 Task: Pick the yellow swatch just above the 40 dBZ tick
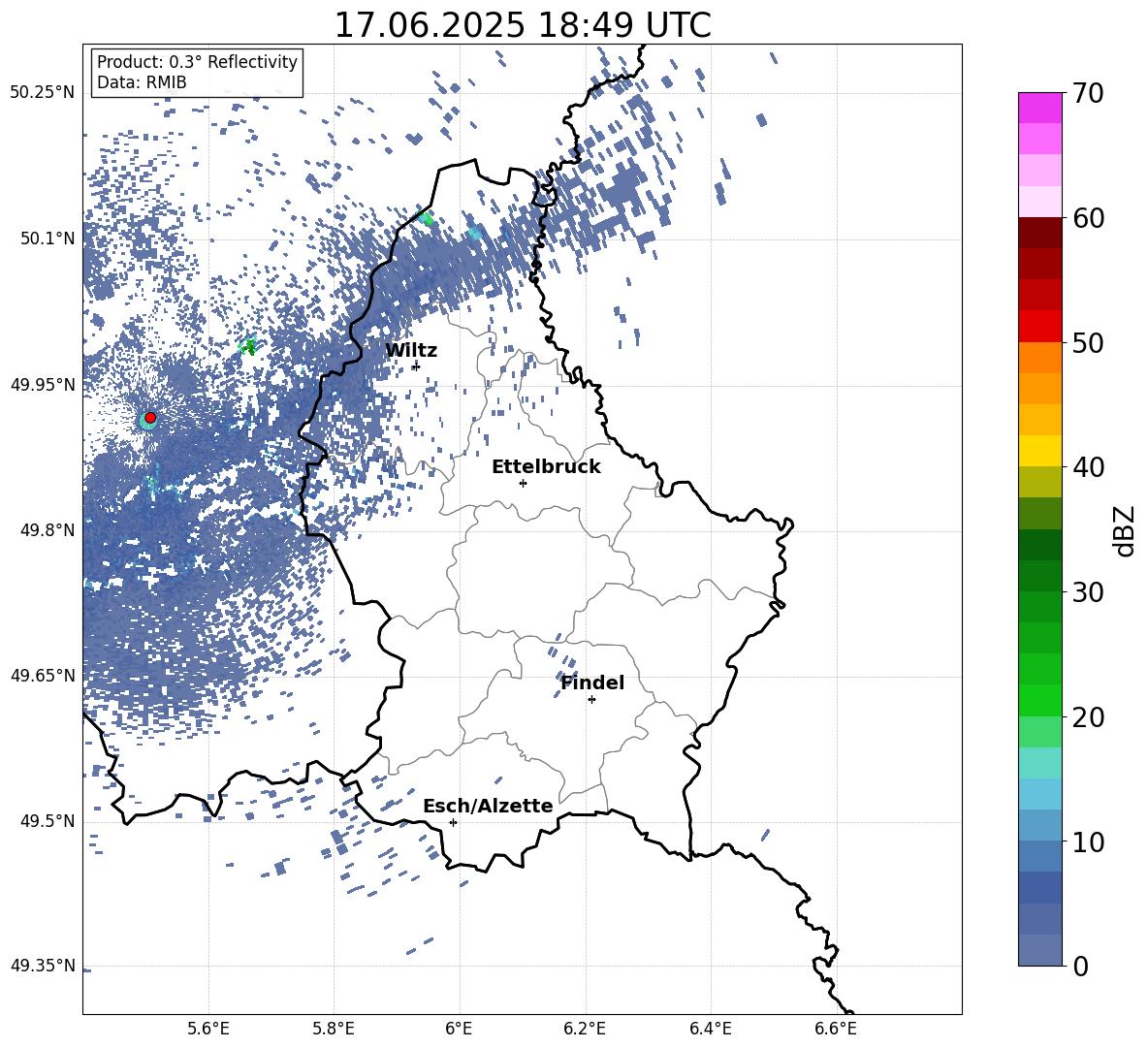tap(1039, 452)
